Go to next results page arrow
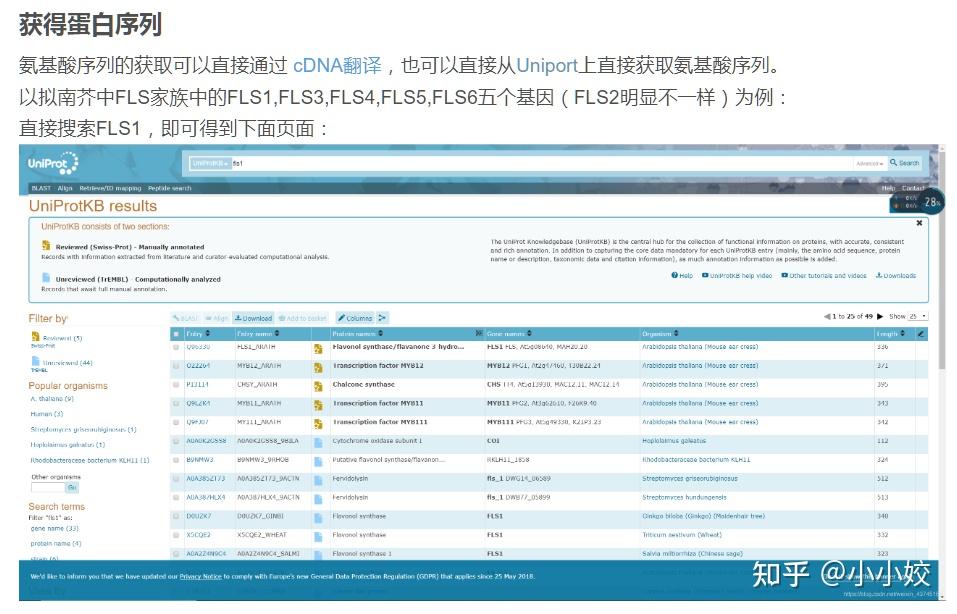The width and height of the screenshot is (957, 614). click(879, 316)
